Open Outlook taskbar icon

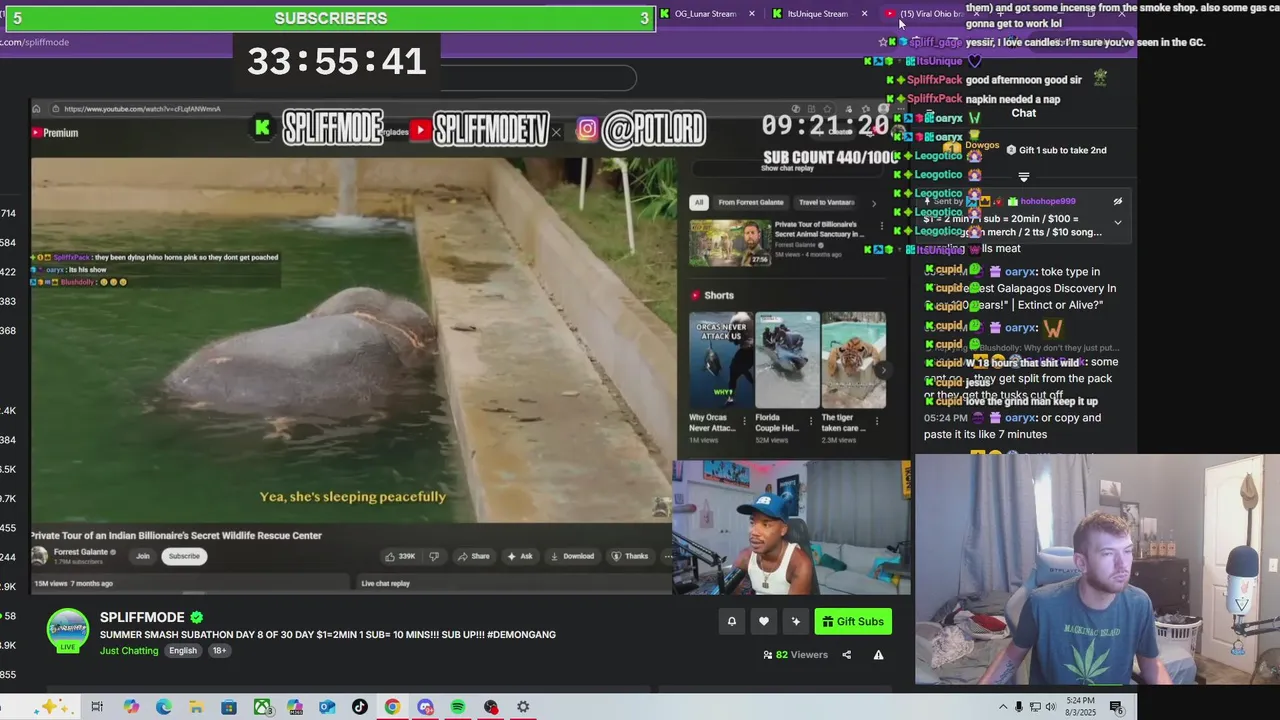coord(327,707)
